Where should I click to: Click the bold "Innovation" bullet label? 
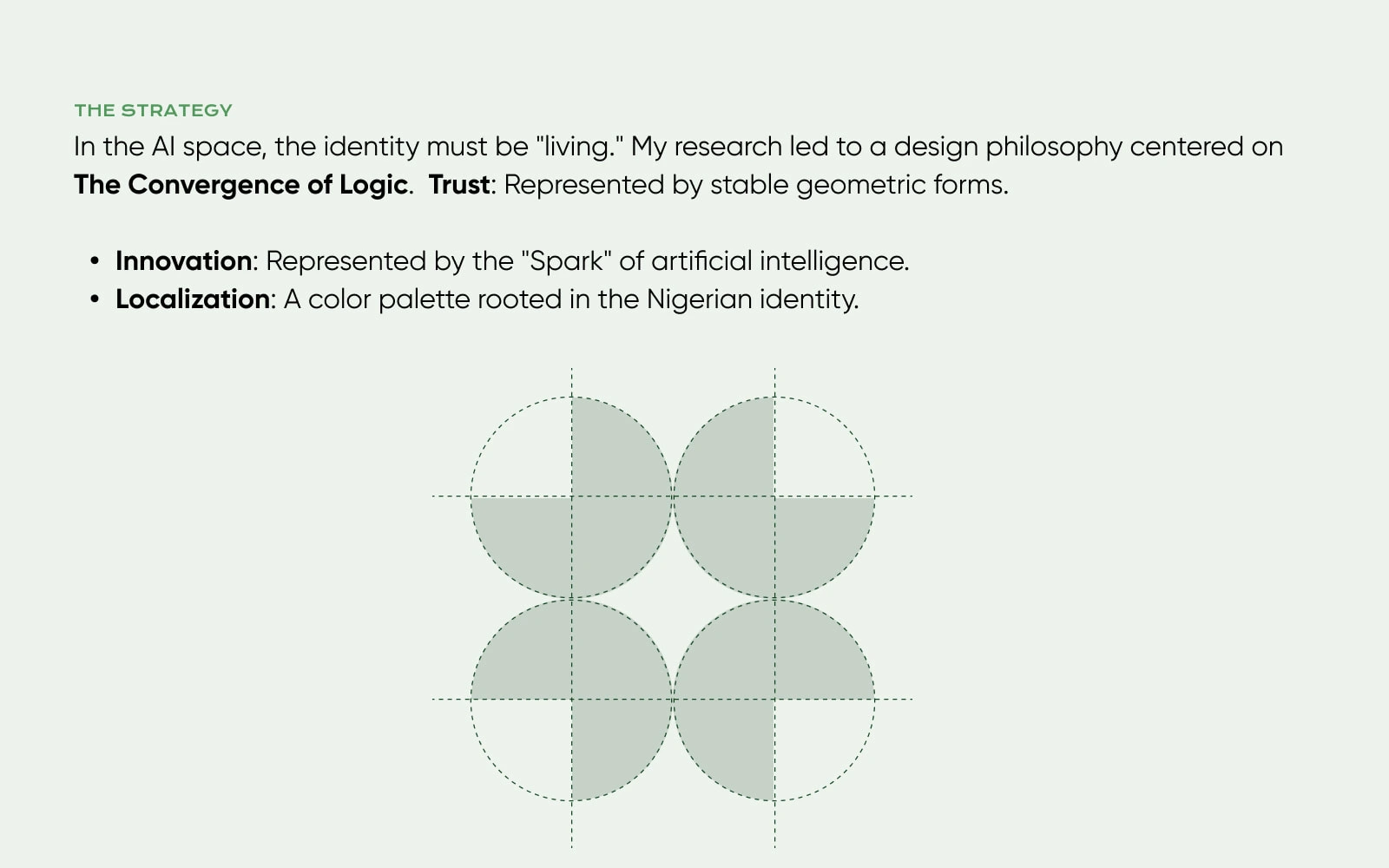click(183, 261)
